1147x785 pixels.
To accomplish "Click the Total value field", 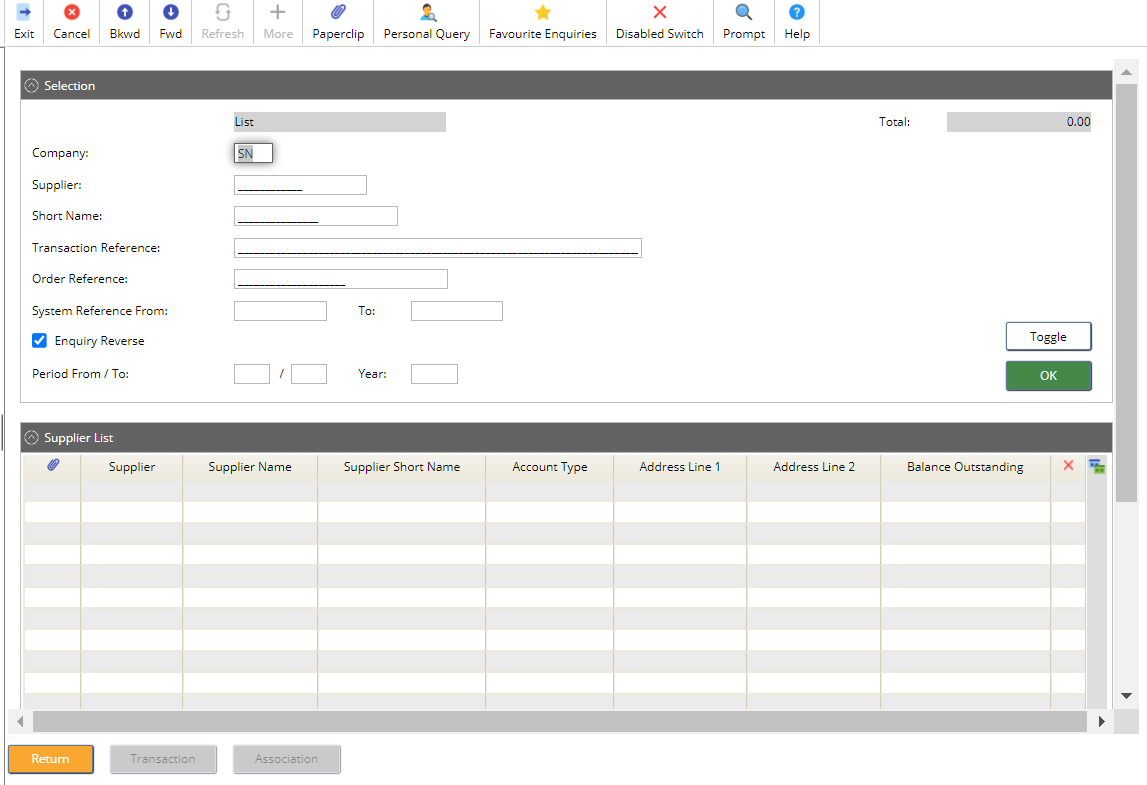I will (1019, 122).
